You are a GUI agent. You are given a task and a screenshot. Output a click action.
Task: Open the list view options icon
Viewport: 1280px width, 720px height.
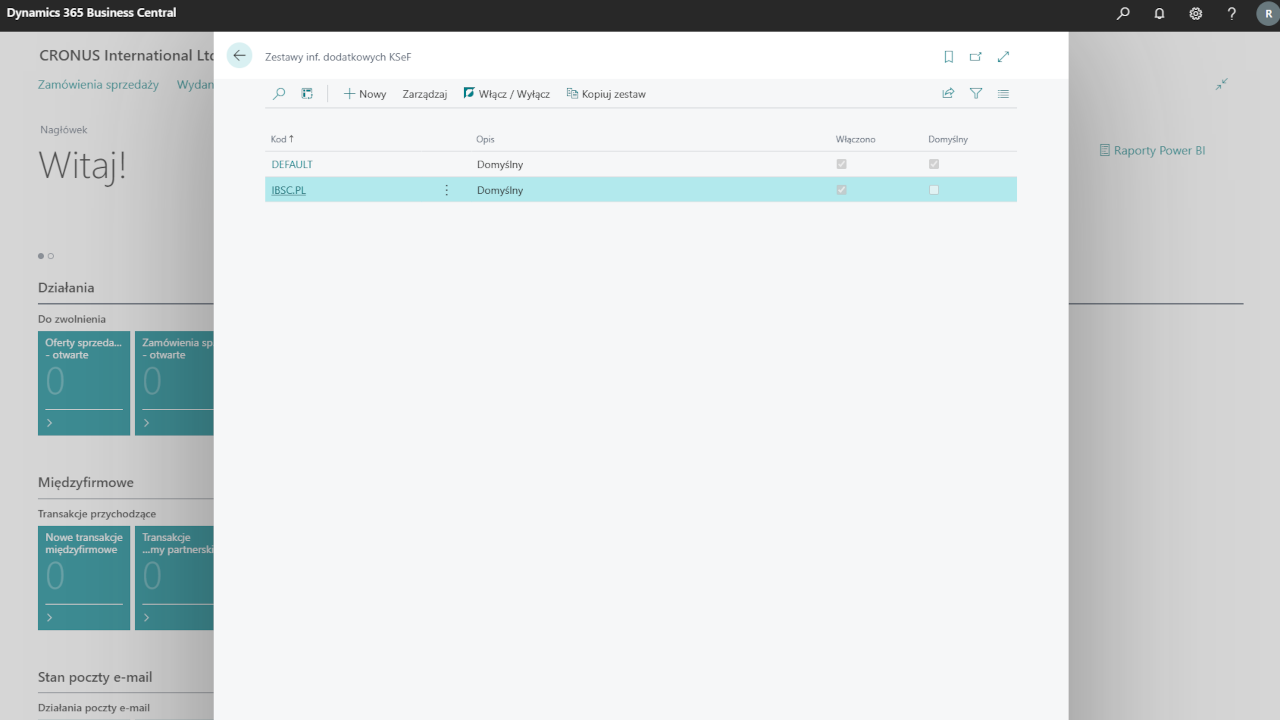1004,94
